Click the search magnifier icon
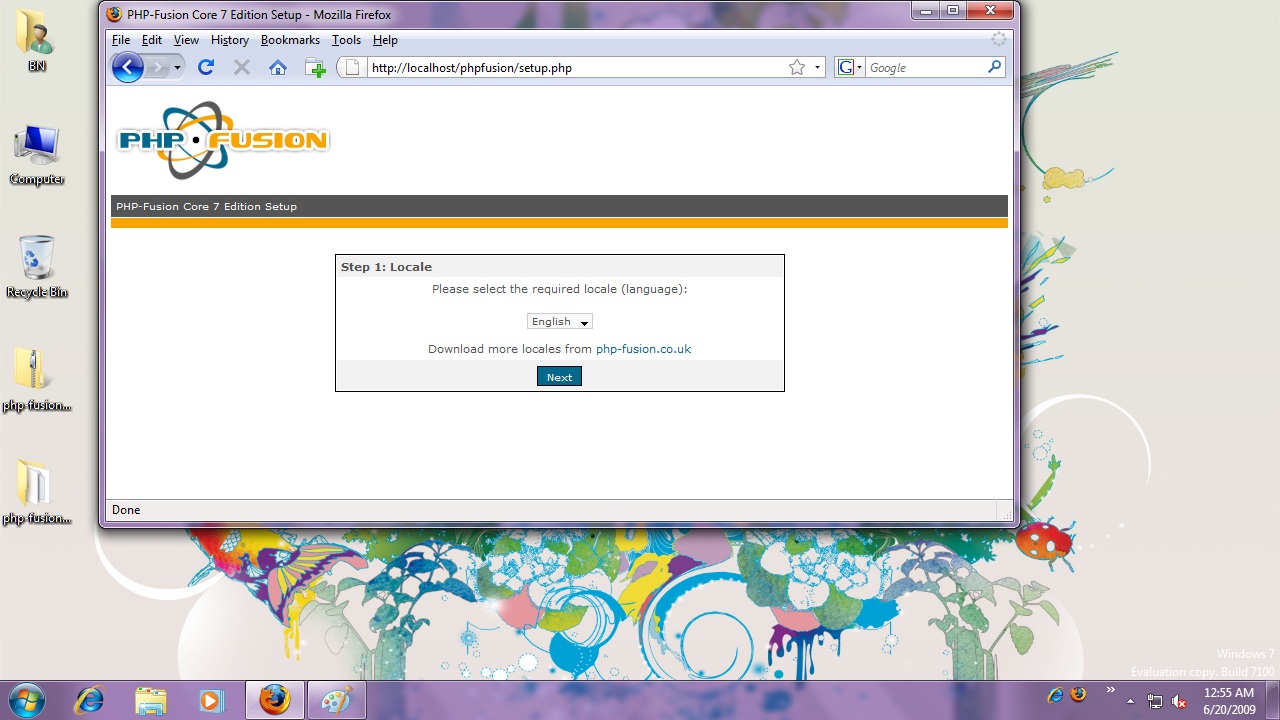The image size is (1280, 720). tap(994, 67)
